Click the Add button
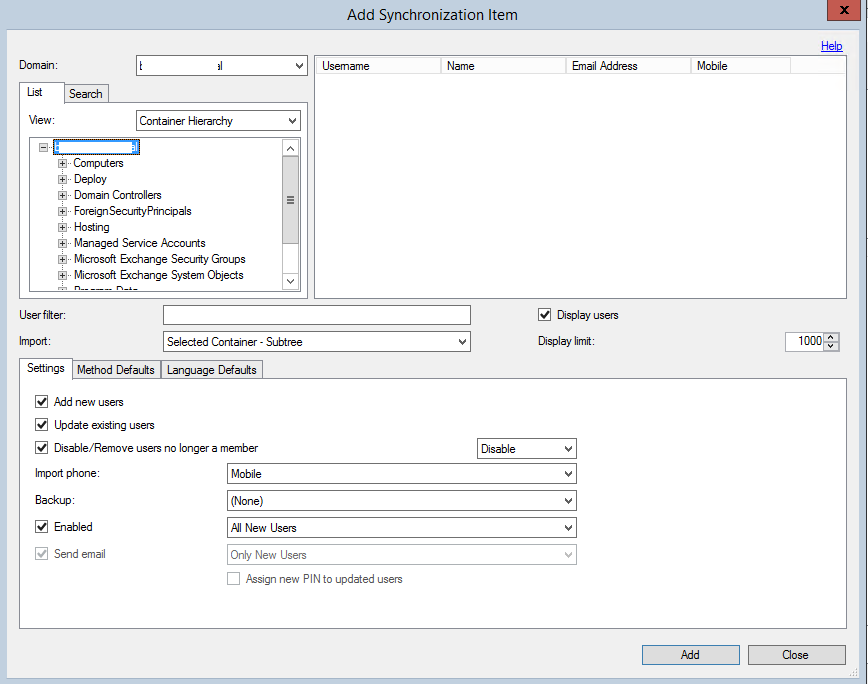Image resolution: width=868 pixels, height=684 pixels. pyautogui.click(x=690, y=655)
